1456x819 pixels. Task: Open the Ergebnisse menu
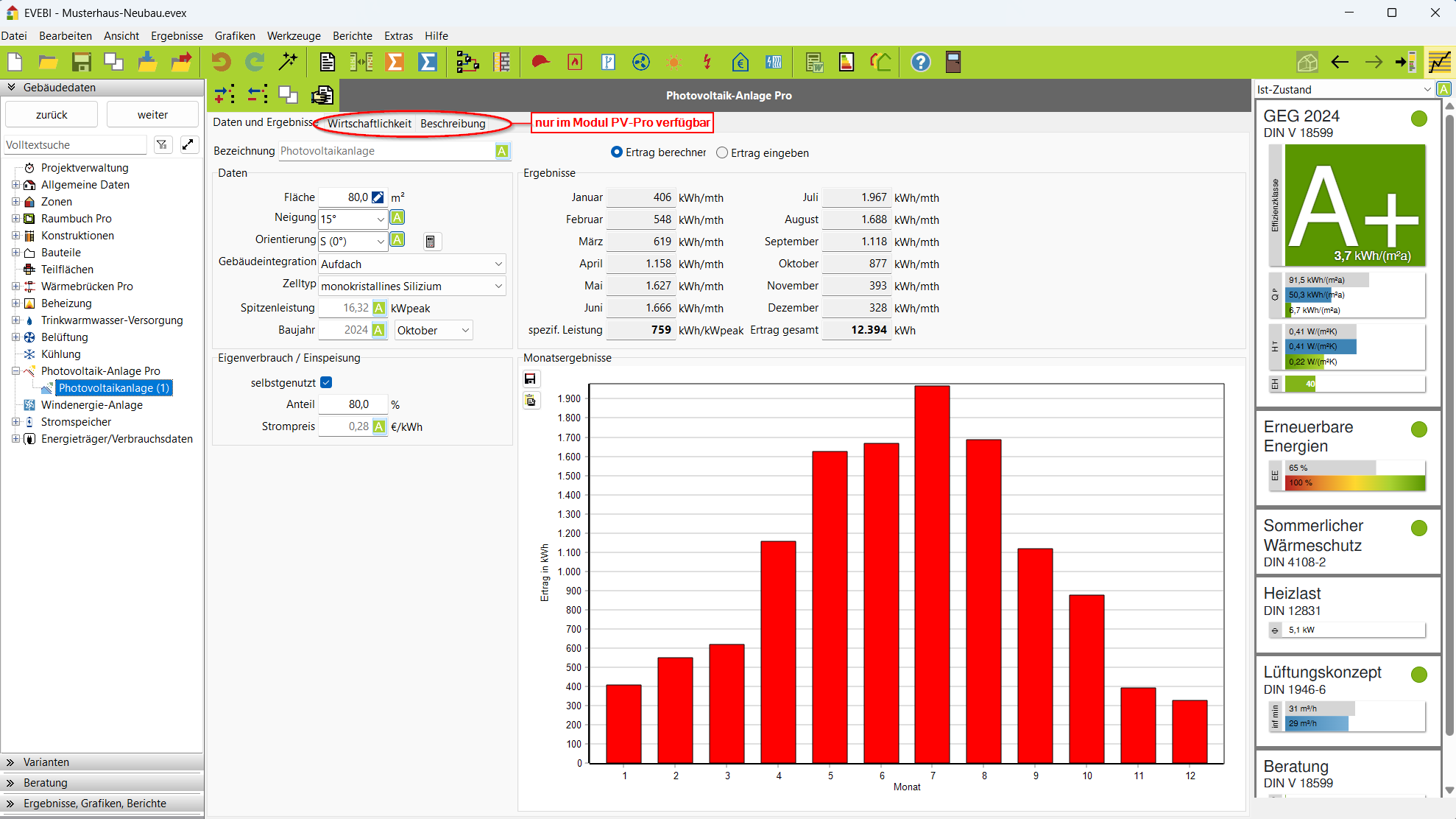[x=177, y=35]
